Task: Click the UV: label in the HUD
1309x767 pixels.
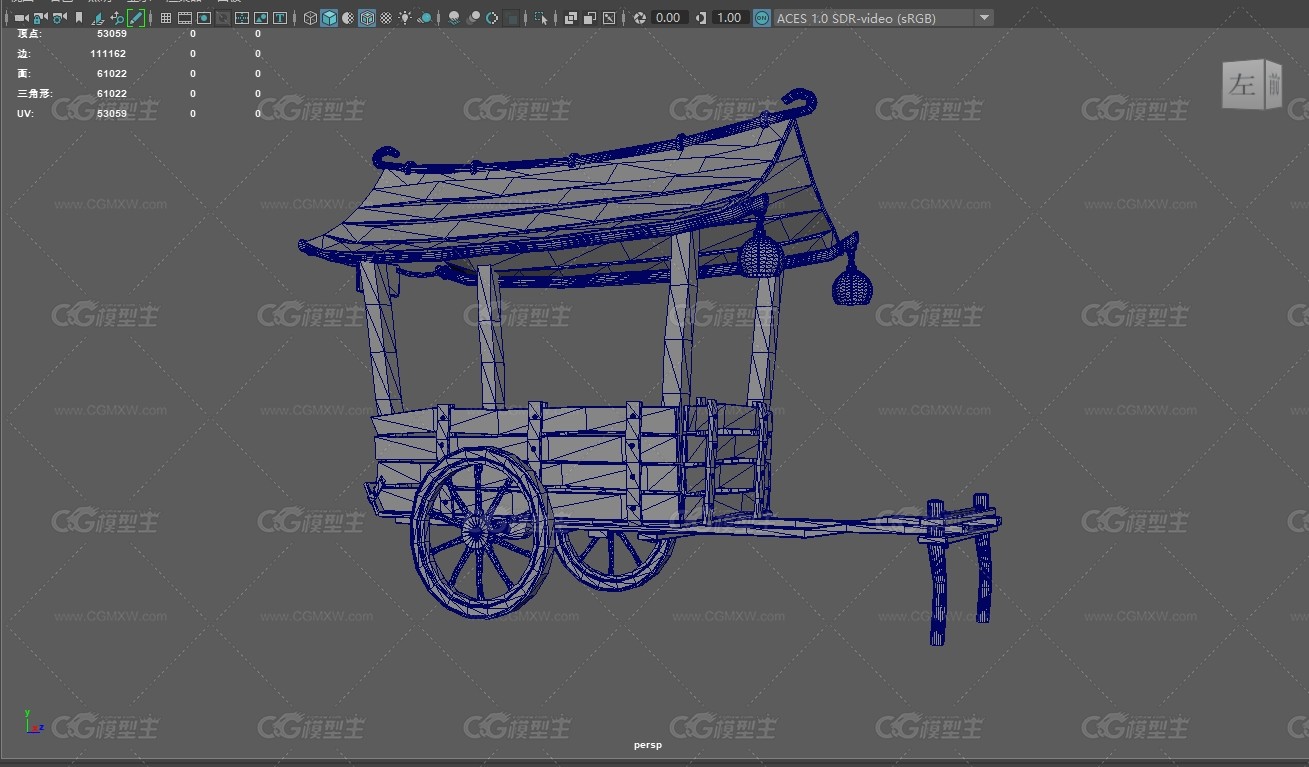Action: click(26, 114)
